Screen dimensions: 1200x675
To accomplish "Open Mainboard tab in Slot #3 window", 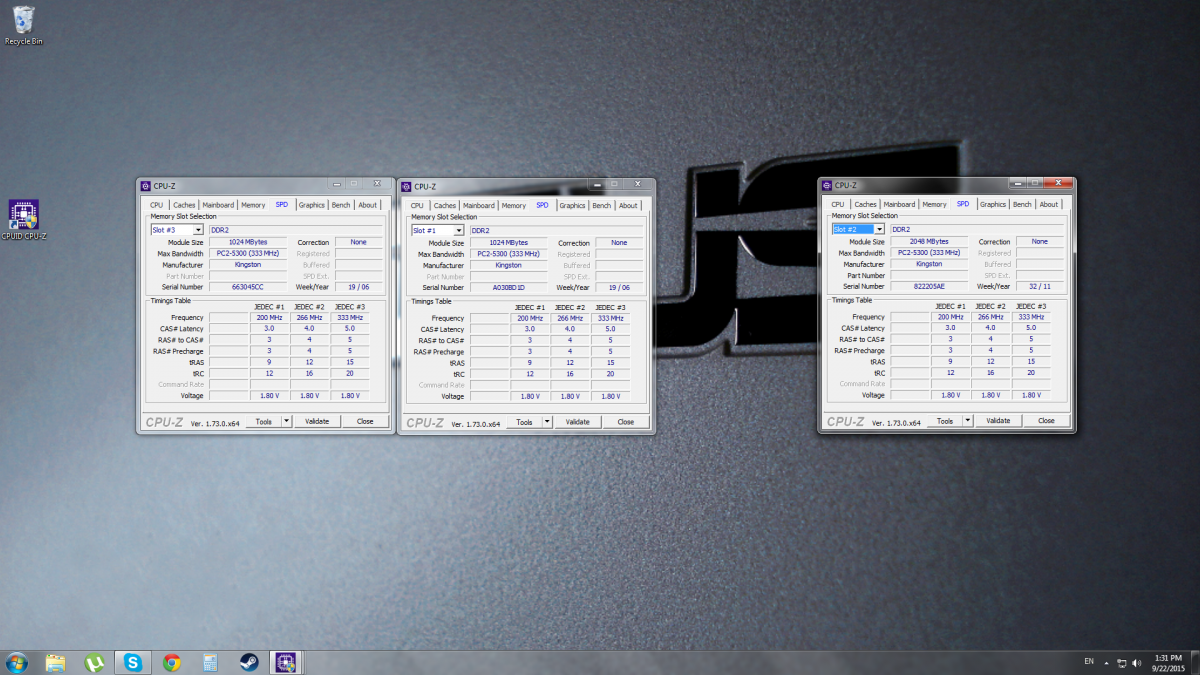I will (x=218, y=205).
